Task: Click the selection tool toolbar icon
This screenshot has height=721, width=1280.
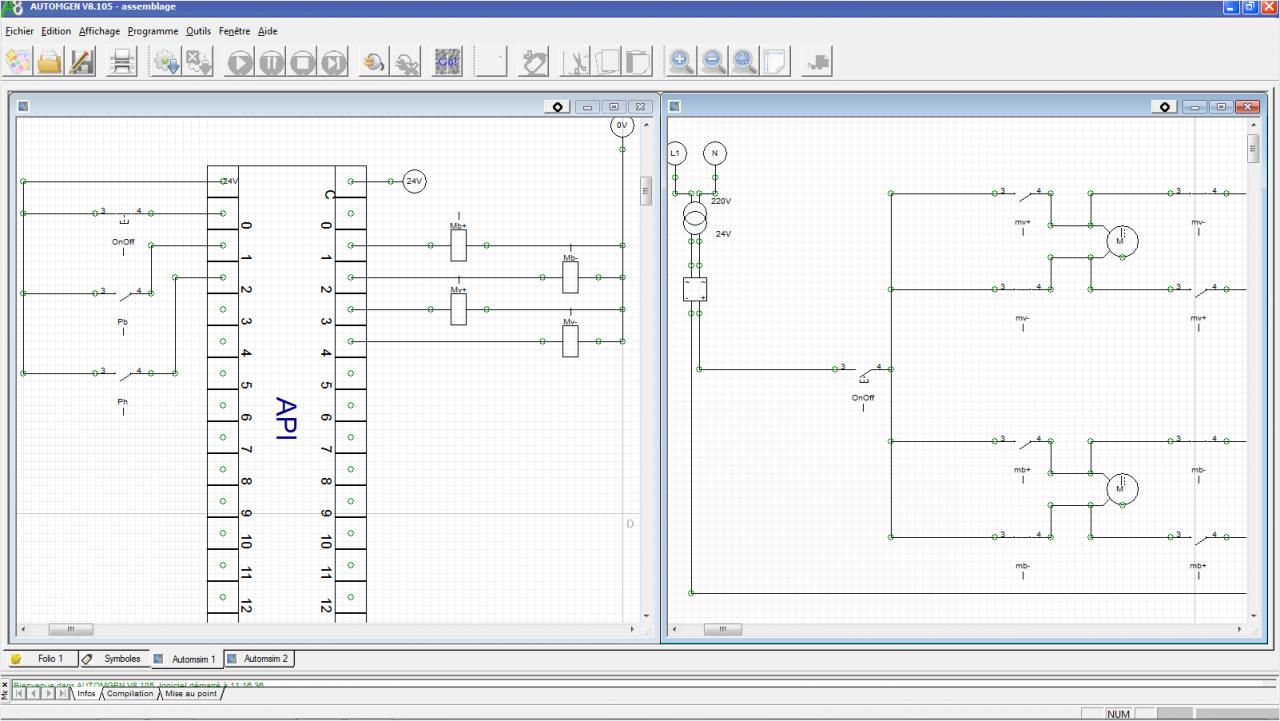Action: [x=535, y=62]
